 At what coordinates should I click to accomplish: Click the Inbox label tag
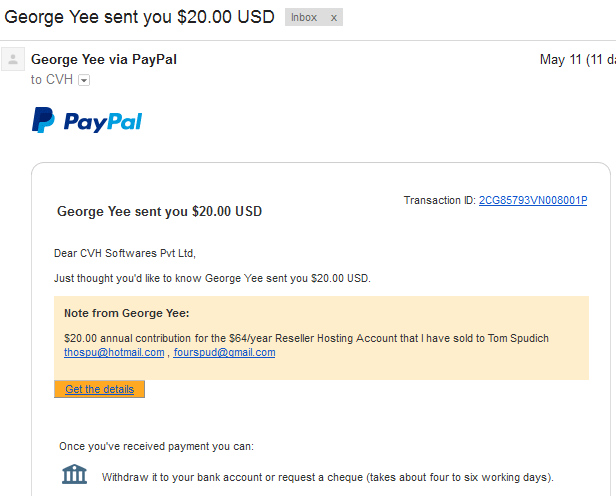tap(304, 17)
